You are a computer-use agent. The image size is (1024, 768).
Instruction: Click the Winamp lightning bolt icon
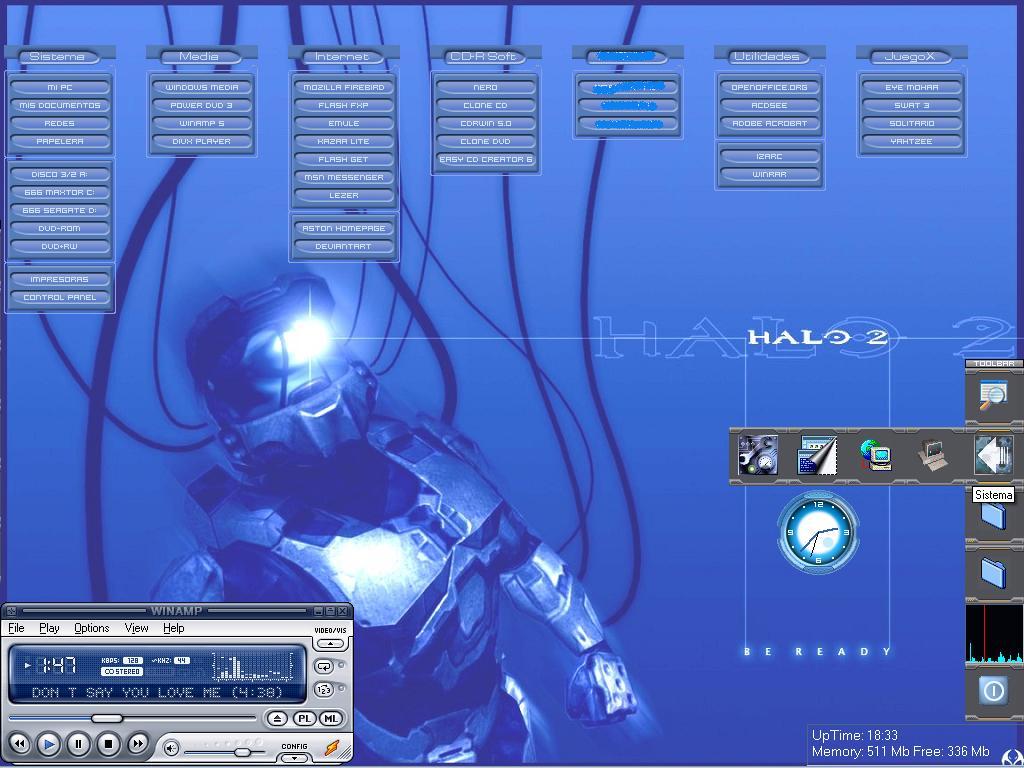pyautogui.click(x=332, y=747)
